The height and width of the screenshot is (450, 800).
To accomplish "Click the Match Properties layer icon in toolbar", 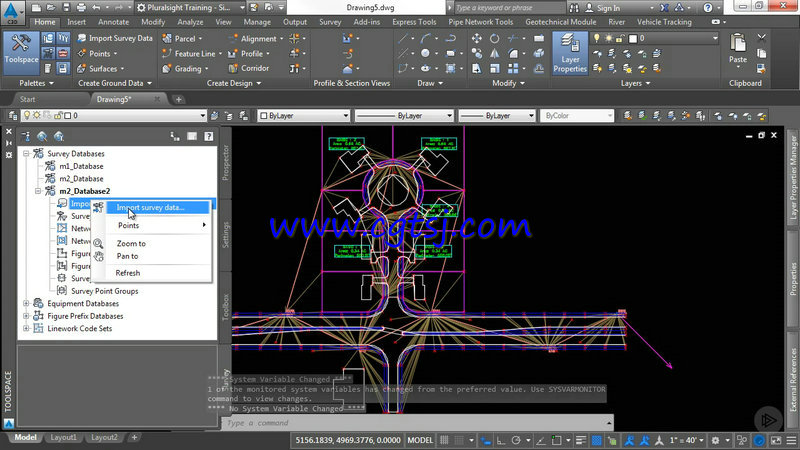I will pos(628,116).
